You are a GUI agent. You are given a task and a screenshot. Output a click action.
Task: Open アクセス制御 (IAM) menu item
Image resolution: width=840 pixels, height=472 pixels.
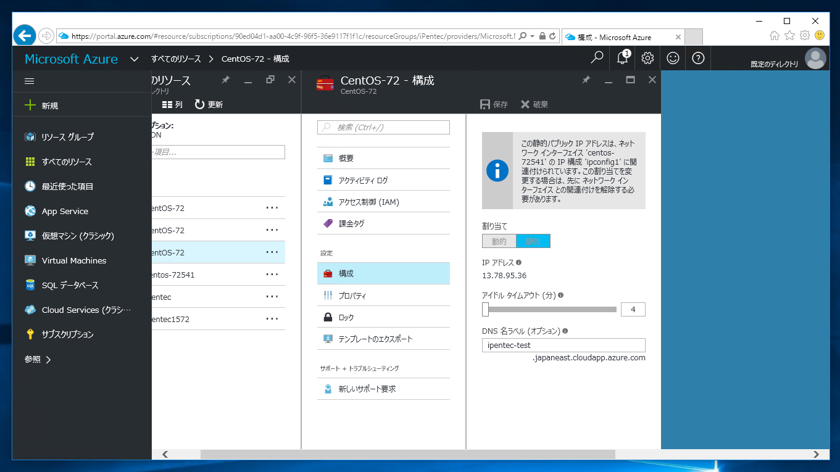pos(384,202)
